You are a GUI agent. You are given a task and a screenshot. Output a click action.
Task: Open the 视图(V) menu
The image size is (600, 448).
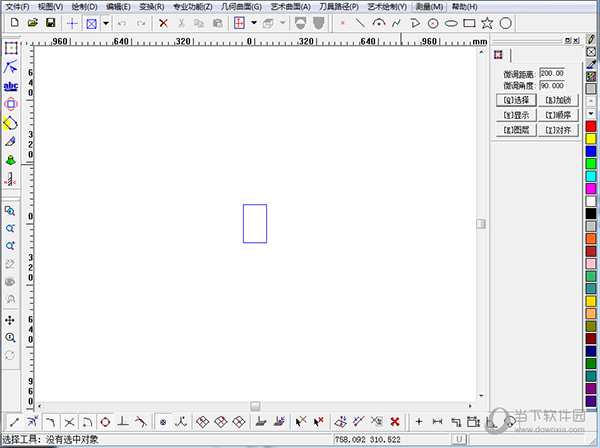51,7
